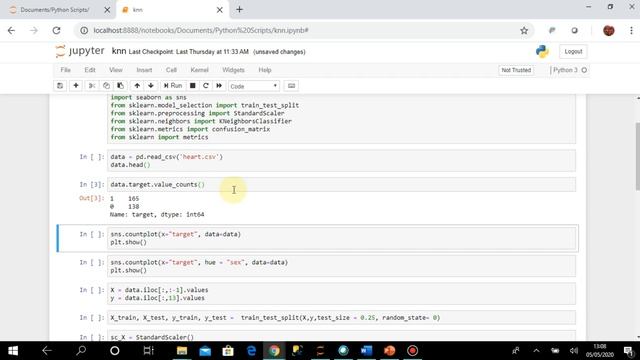
Task: Click the browser address bar
Action: [x=298, y=31]
